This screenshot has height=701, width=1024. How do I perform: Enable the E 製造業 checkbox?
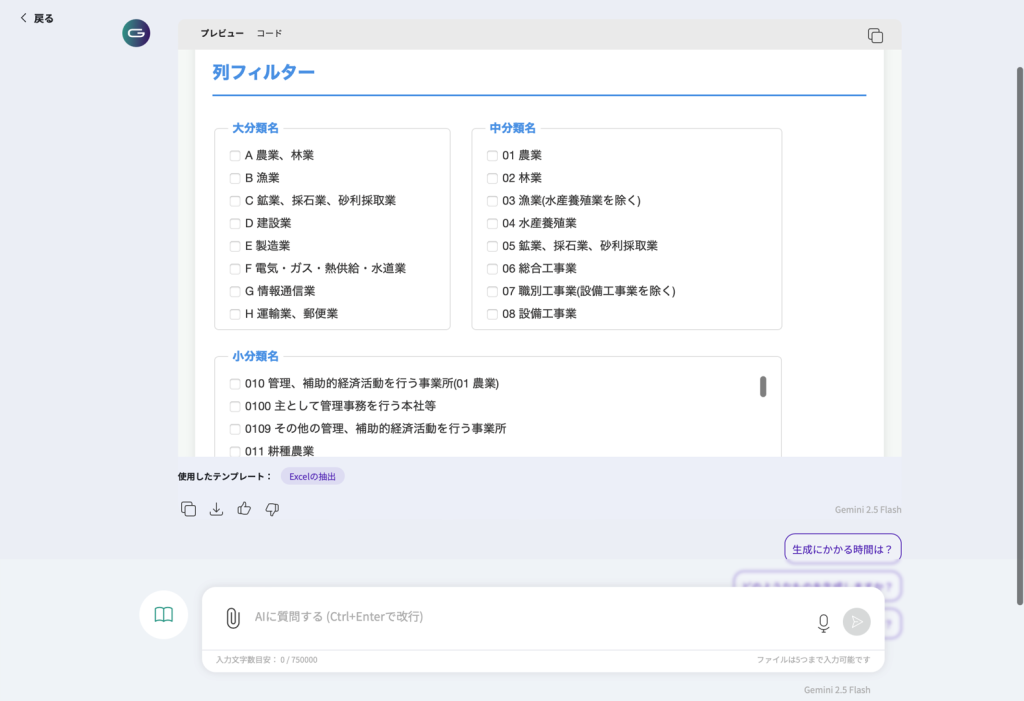[x=235, y=246]
